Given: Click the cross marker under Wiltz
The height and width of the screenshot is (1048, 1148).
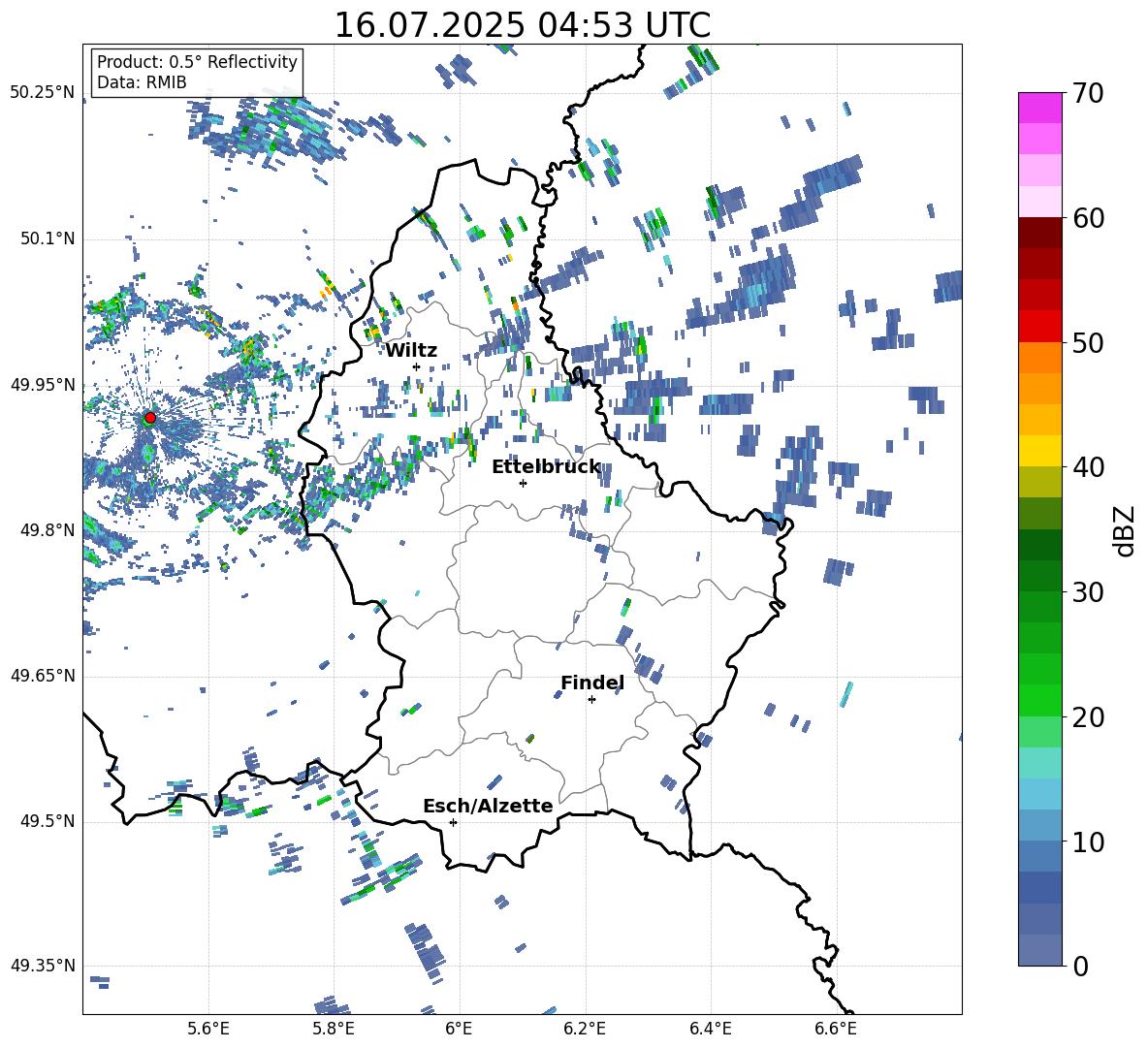Looking at the screenshot, I should (x=417, y=366).
